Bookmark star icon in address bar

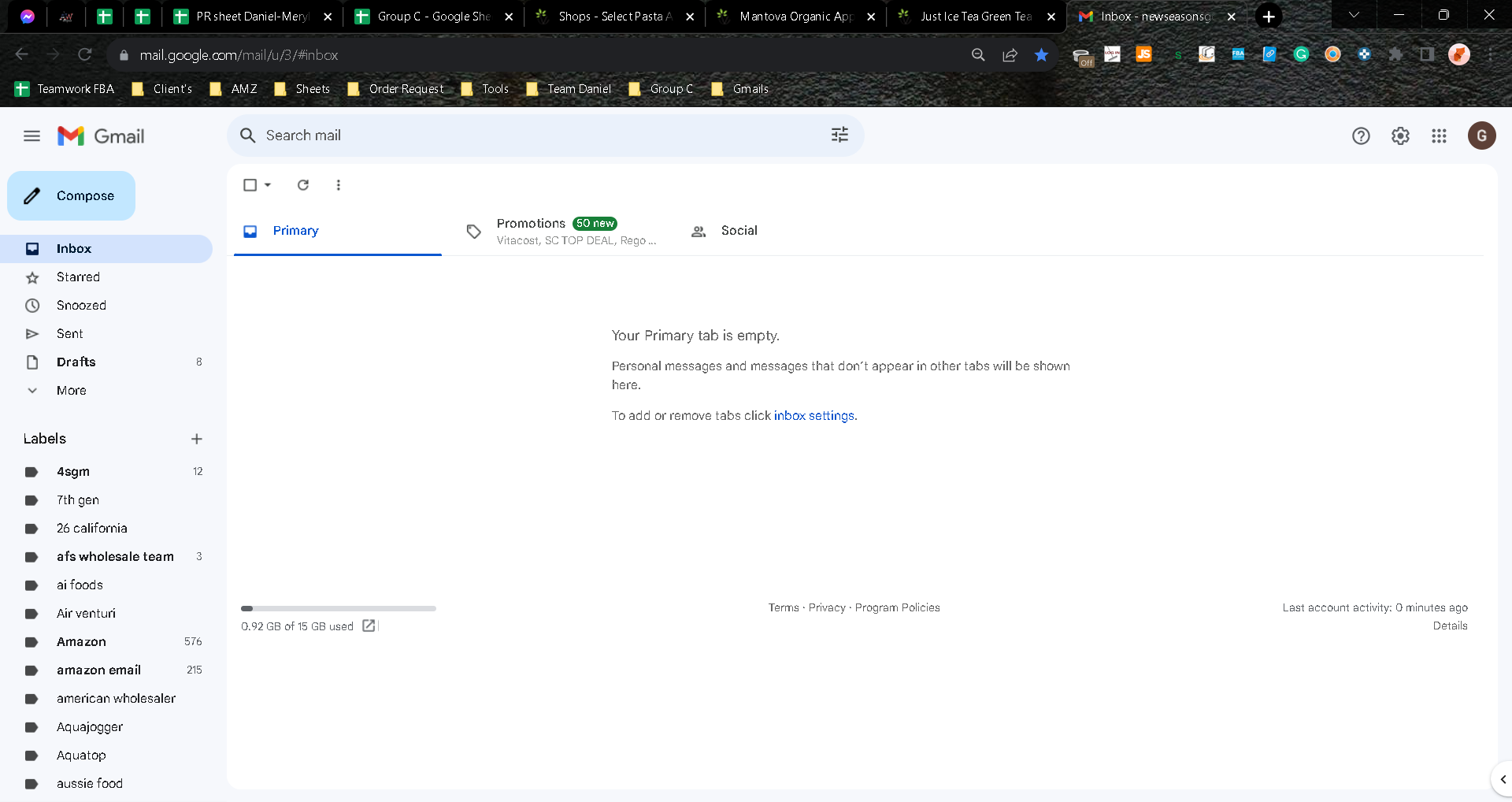coord(1041,55)
